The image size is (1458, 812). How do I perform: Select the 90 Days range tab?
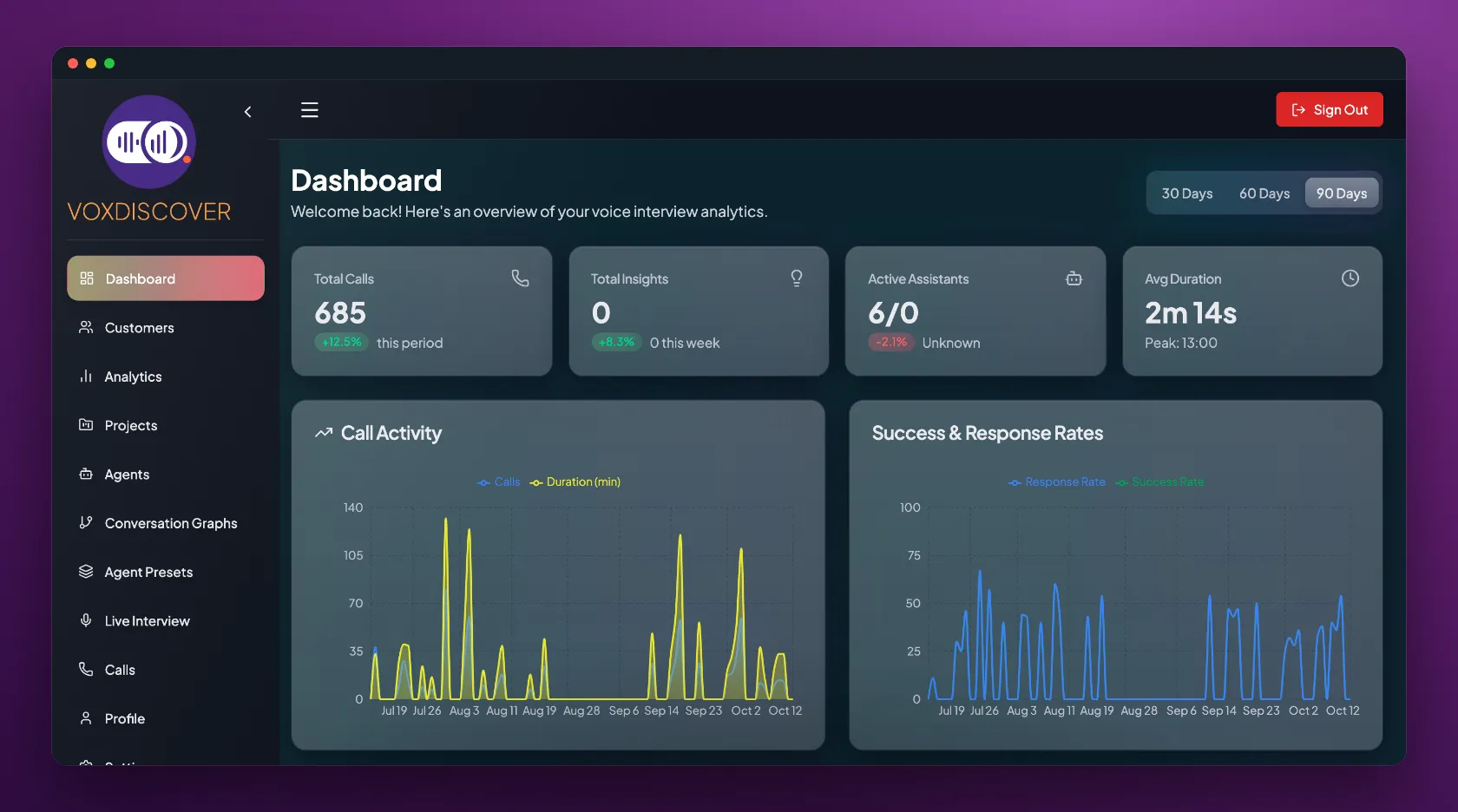tap(1342, 193)
